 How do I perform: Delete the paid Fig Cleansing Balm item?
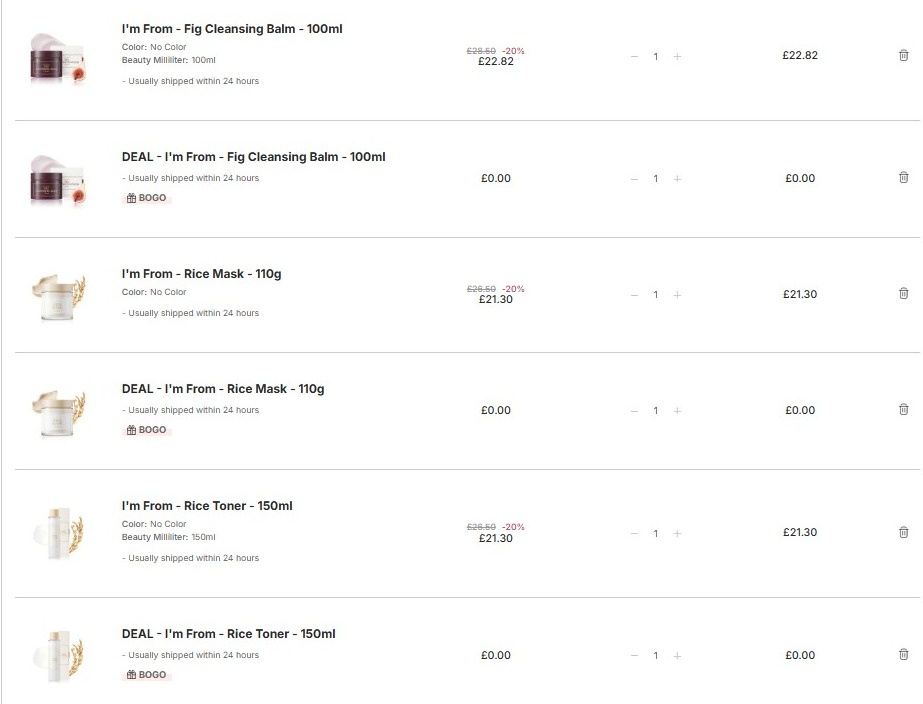pyautogui.click(x=904, y=56)
